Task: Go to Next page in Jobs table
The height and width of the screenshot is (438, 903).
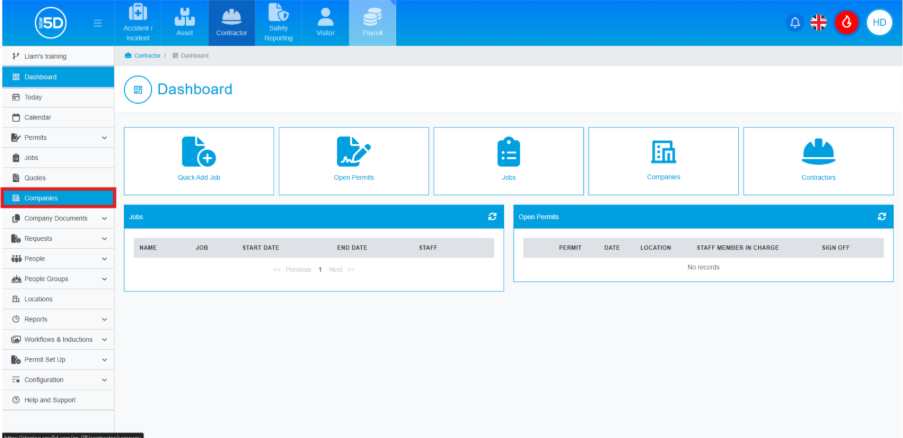Action: point(336,270)
